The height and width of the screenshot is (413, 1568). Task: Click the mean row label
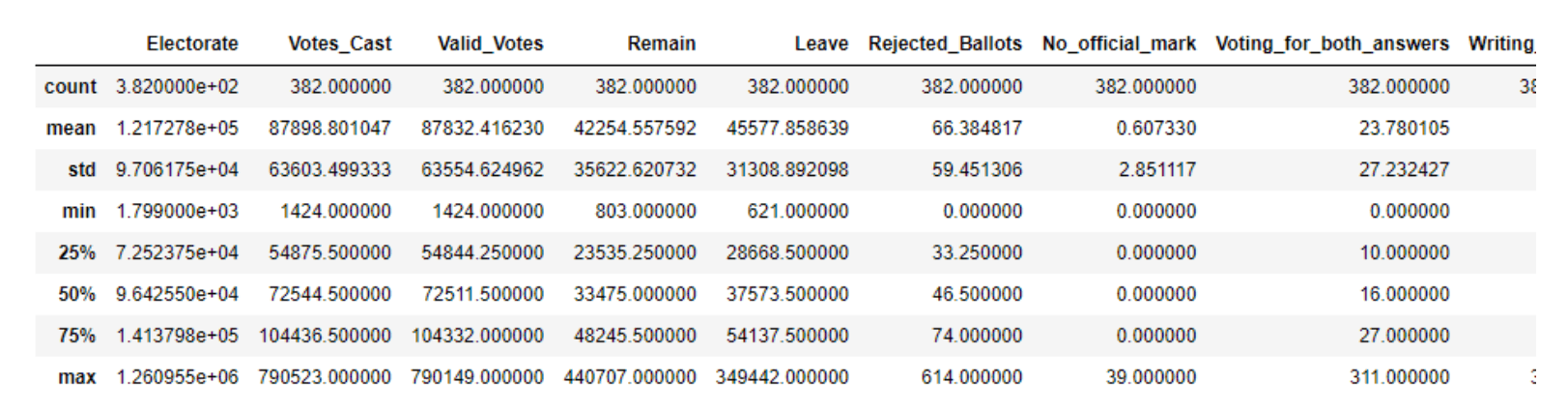click(x=71, y=129)
